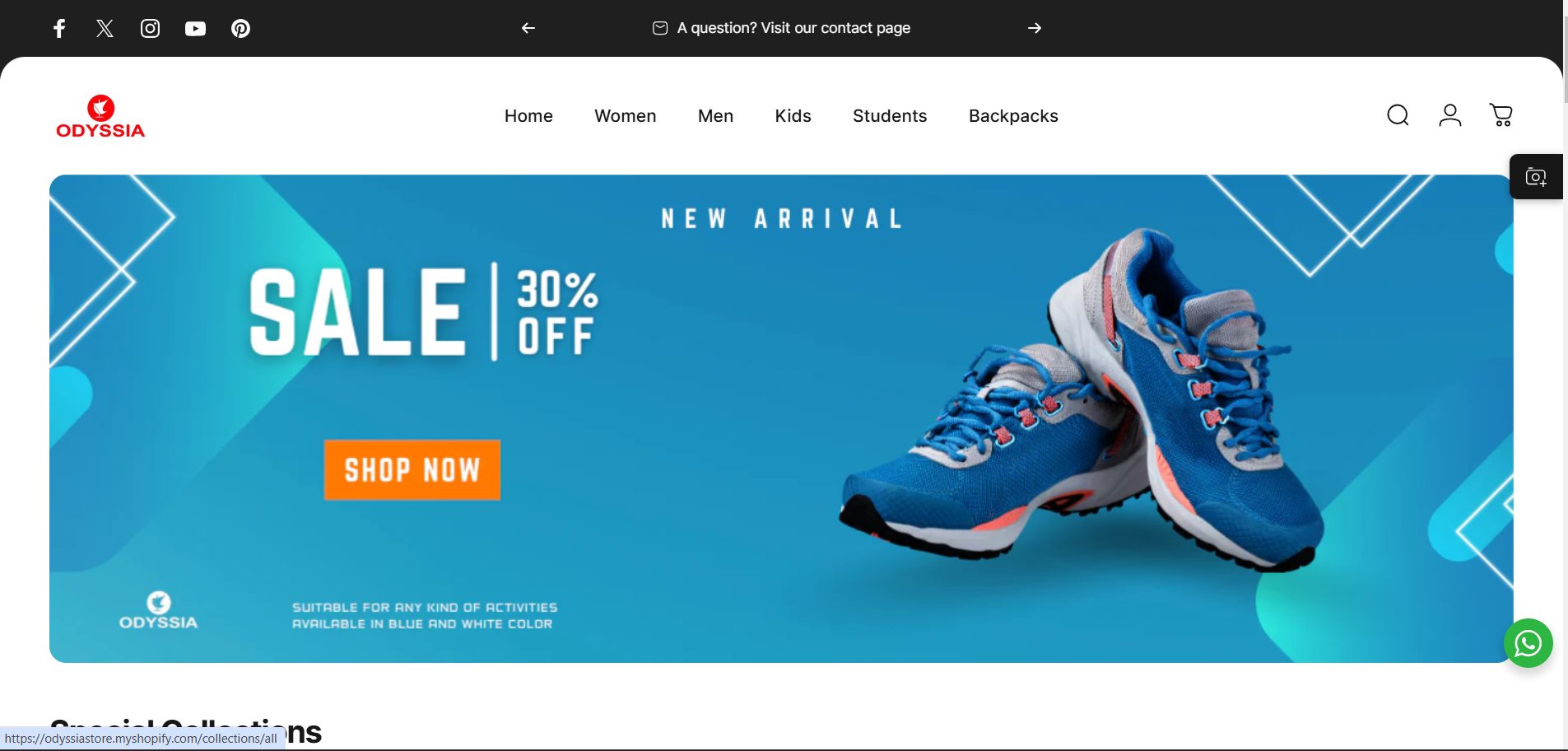Open the Kids menu item

coord(793,116)
